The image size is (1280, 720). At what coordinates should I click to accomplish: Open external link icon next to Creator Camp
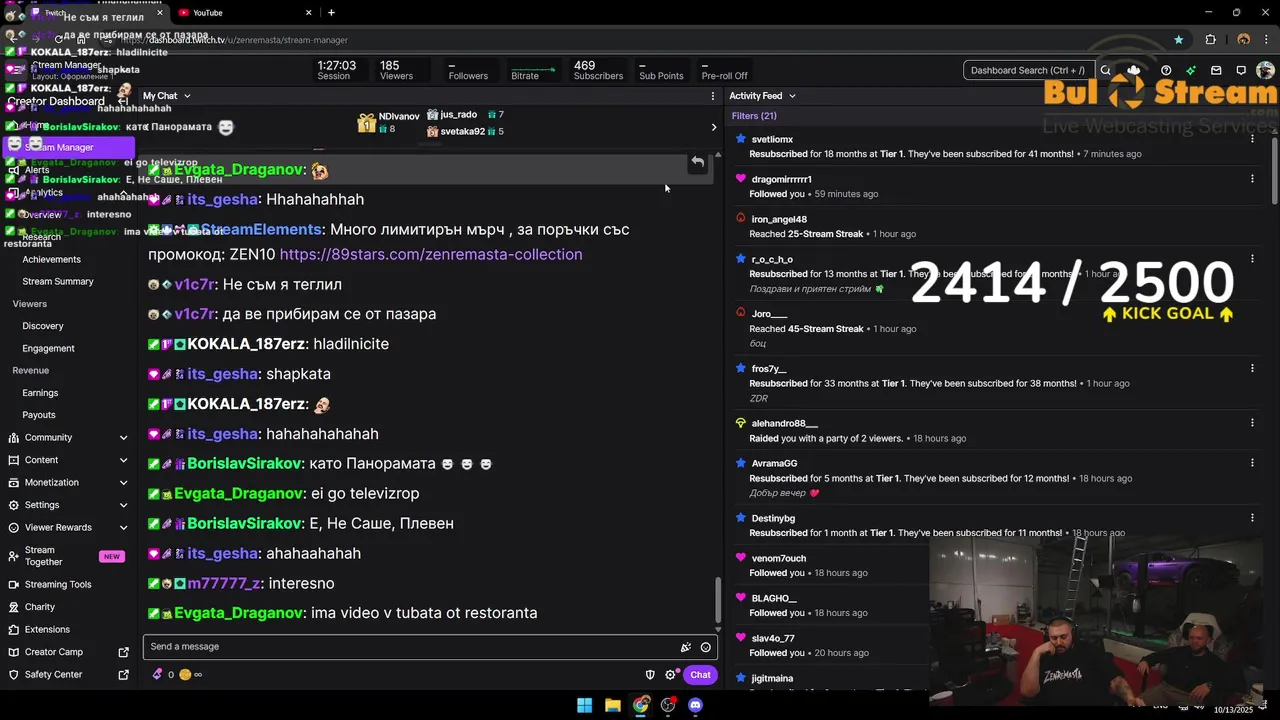click(x=124, y=652)
